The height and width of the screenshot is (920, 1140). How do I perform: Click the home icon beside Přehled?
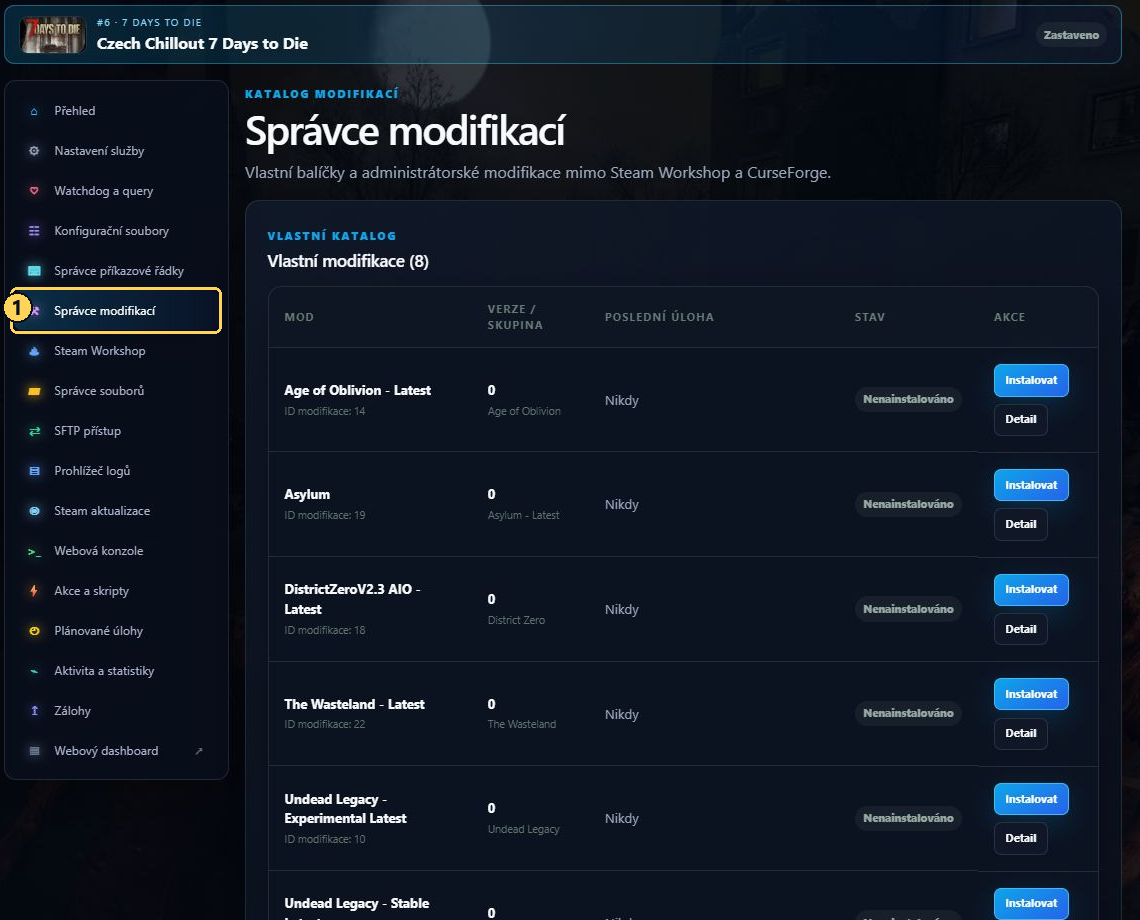click(x=34, y=111)
